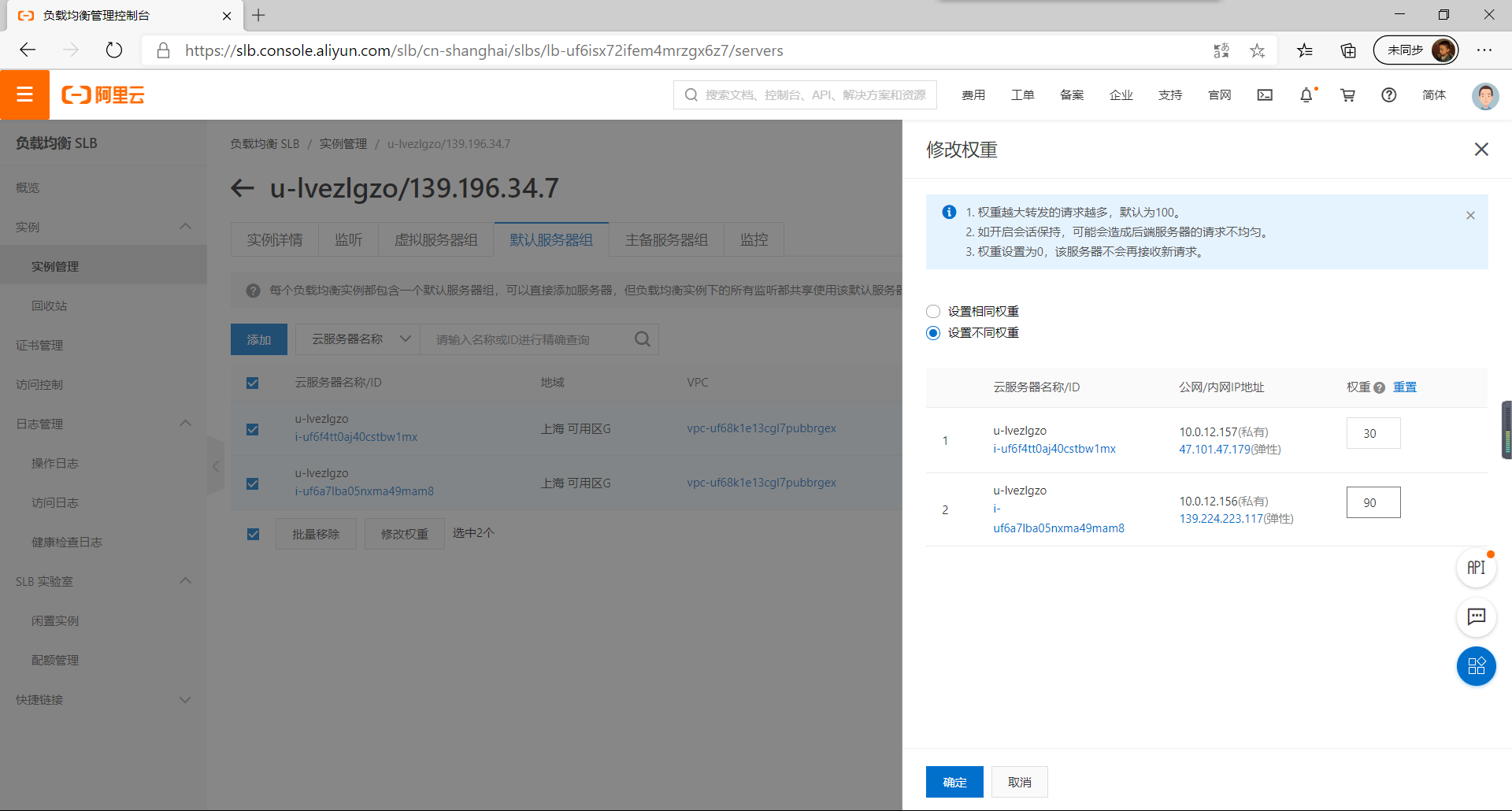This screenshot has width=1512, height=811.
Task: Focus the server name or ID query field
Action: 528,339
